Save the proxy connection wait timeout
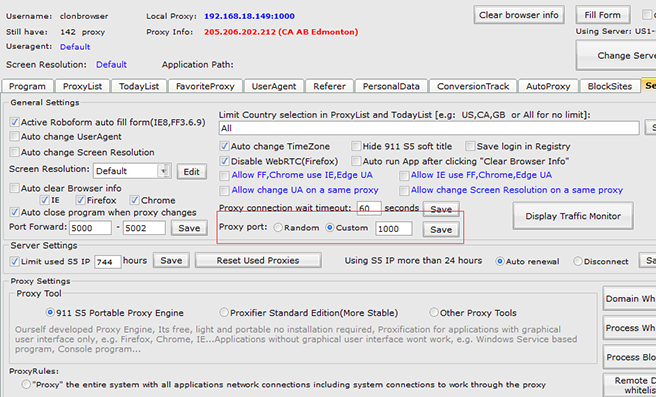 (441, 209)
